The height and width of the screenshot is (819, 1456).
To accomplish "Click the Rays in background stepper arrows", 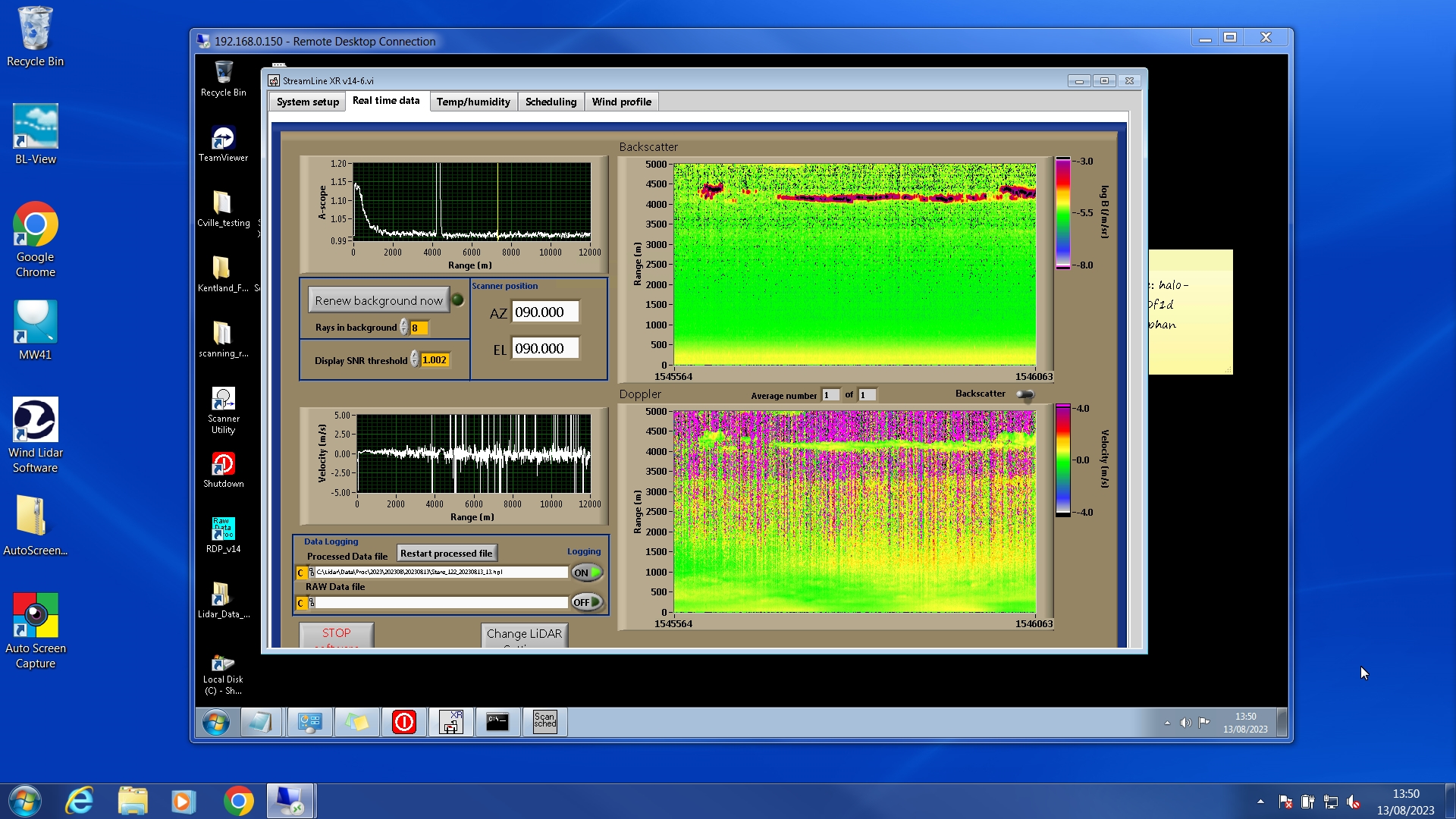I will (404, 328).
